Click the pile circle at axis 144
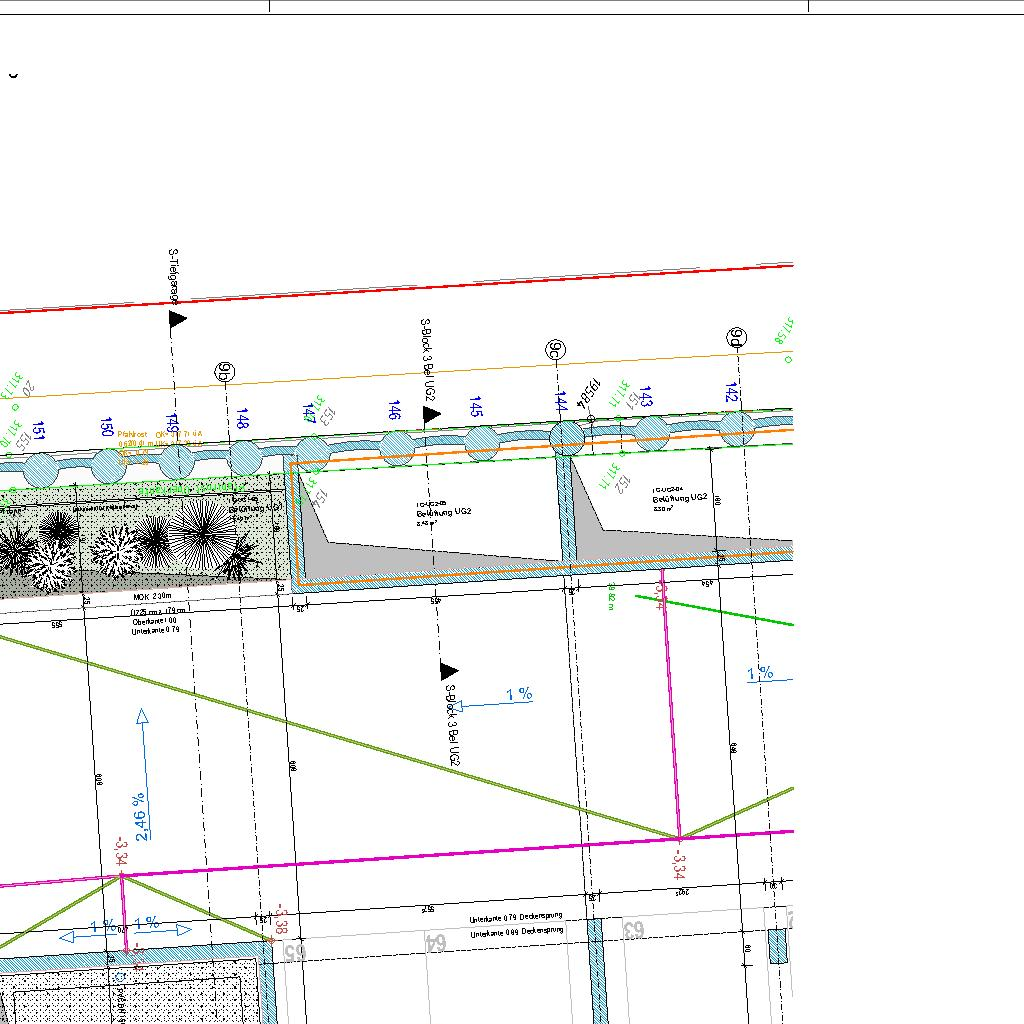 tap(566, 437)
